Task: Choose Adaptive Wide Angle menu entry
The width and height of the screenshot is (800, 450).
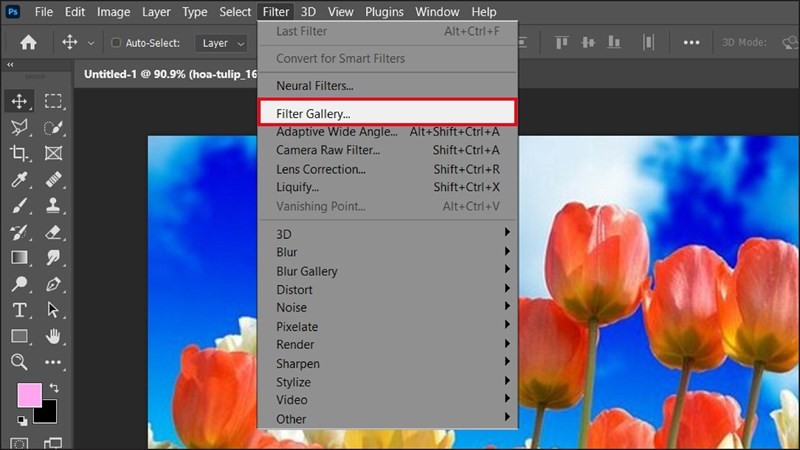Action: pos(388,132)
